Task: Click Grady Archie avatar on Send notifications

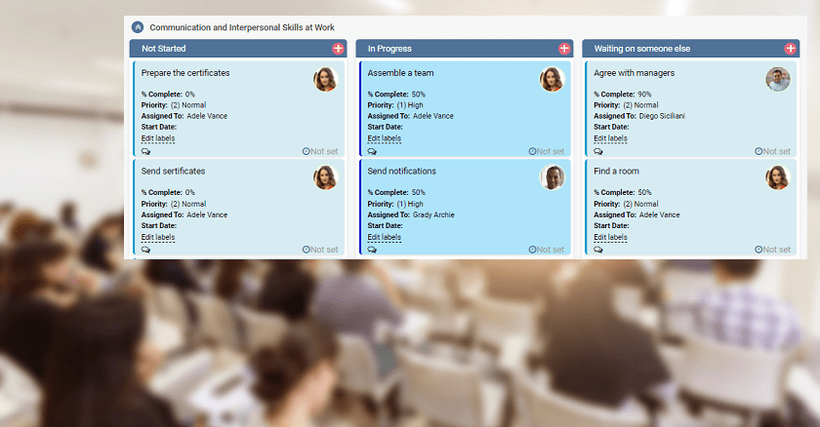Action: tap(552, 177)
